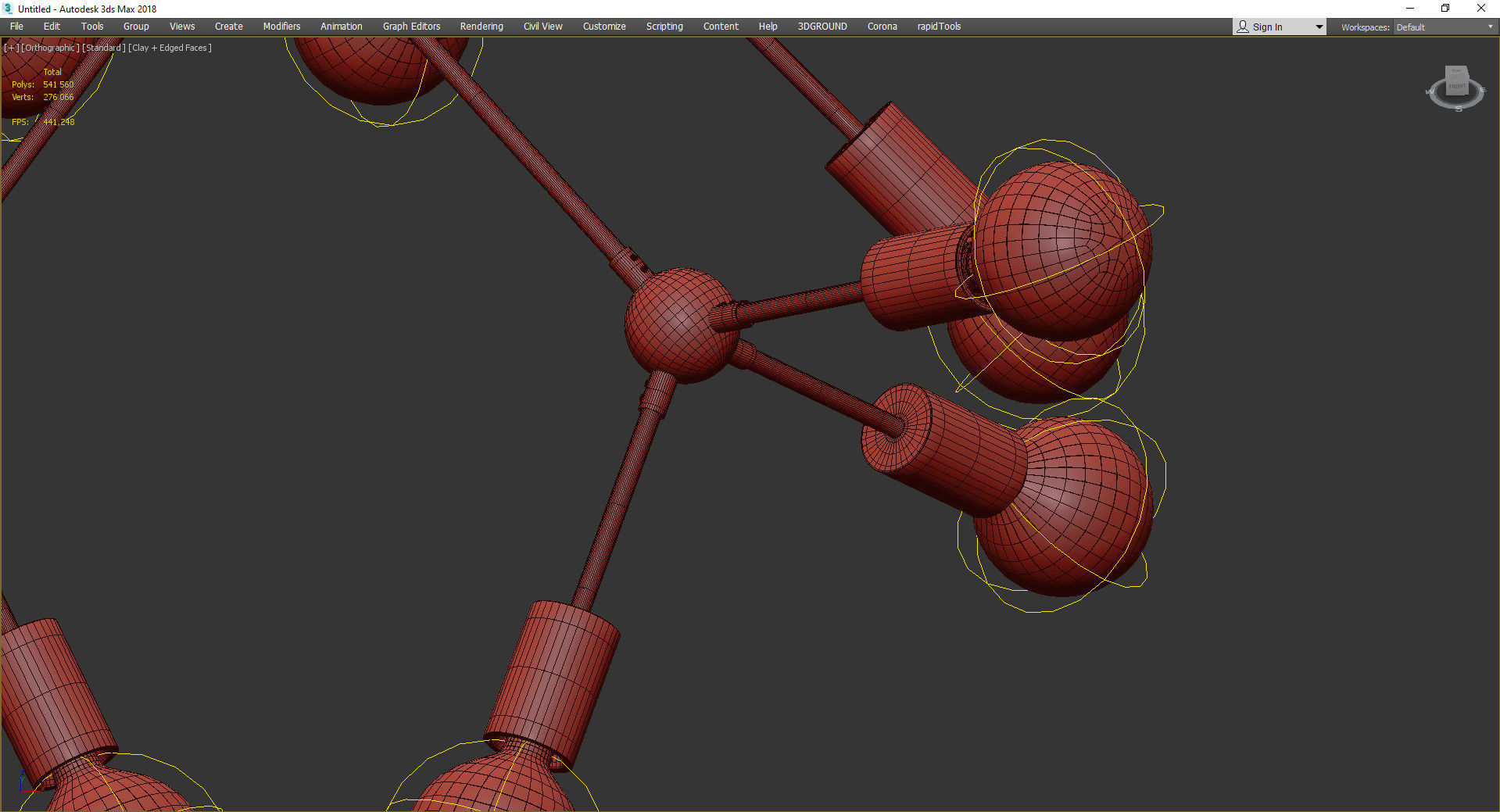This screenshot has width=1500, height=812.
Task: Open the rapidTools menu
Action: click(x=939, y=27)
